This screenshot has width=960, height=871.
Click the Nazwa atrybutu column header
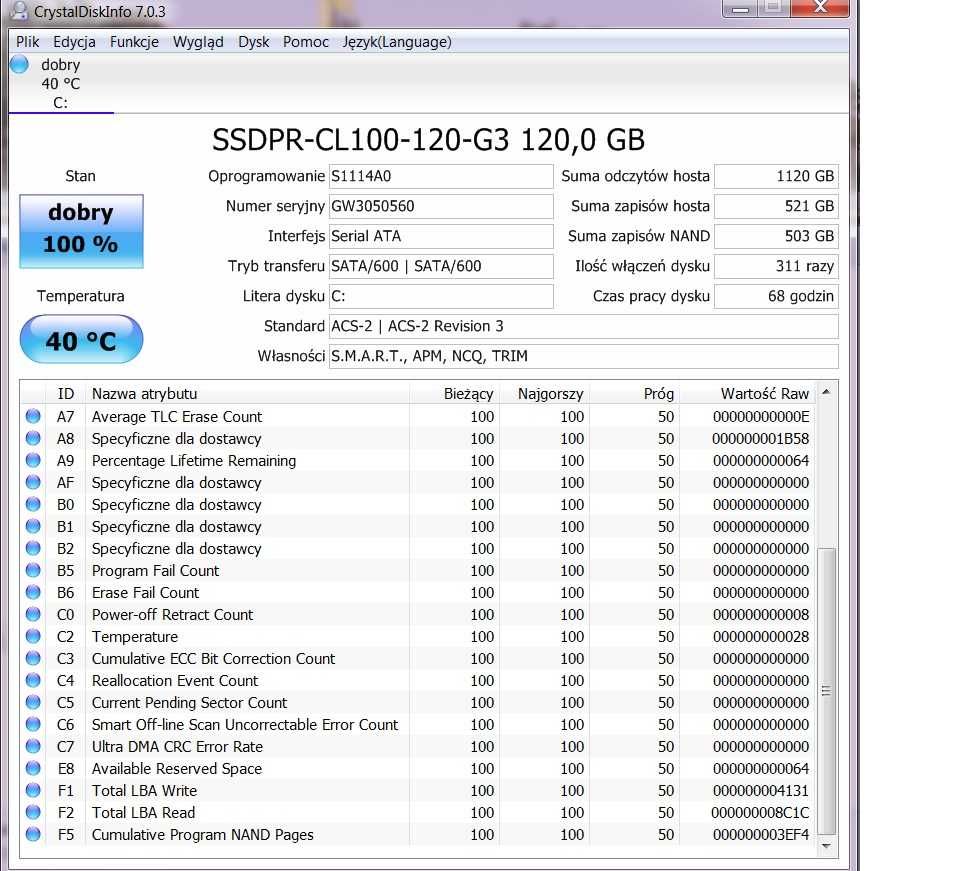(247, 394)
